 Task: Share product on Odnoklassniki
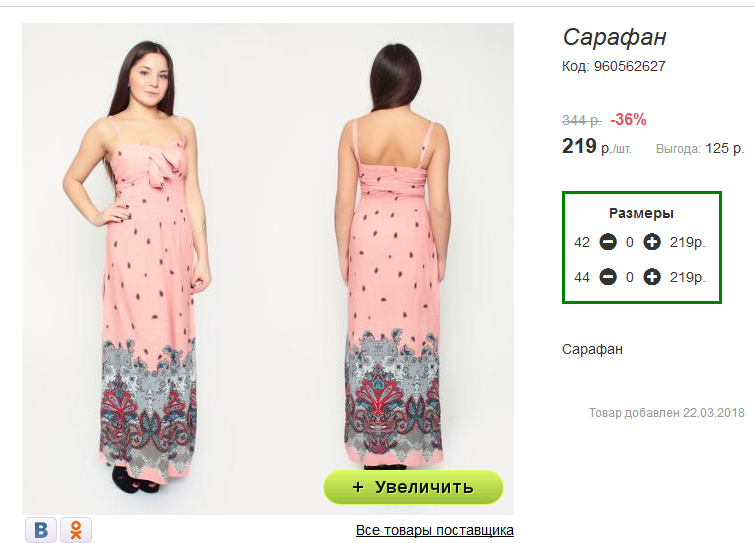tap(76, 529)
